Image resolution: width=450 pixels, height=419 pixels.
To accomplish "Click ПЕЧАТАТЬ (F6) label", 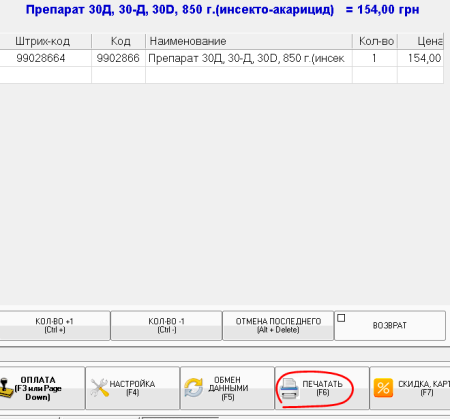I will [x=322, y=388].
